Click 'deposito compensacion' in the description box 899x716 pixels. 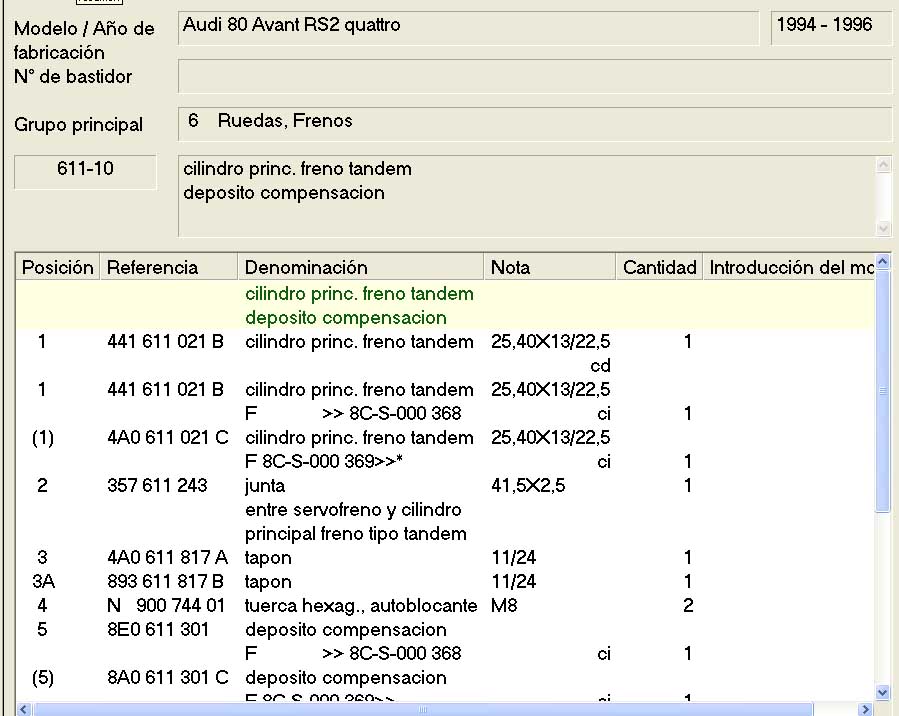click(284, 193)
